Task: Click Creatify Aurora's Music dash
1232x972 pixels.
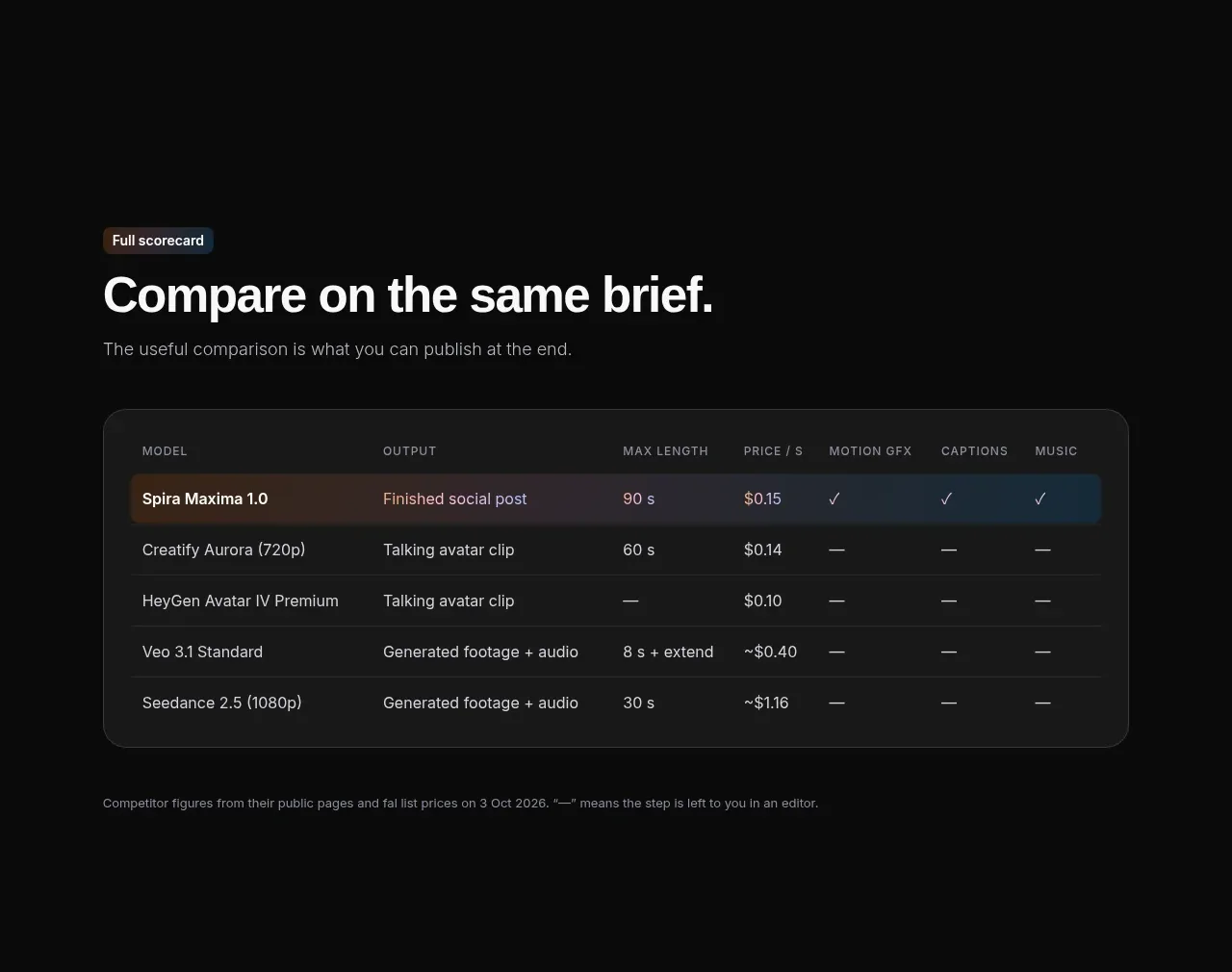Action: pyautogui.click(x=1042, y=550)
